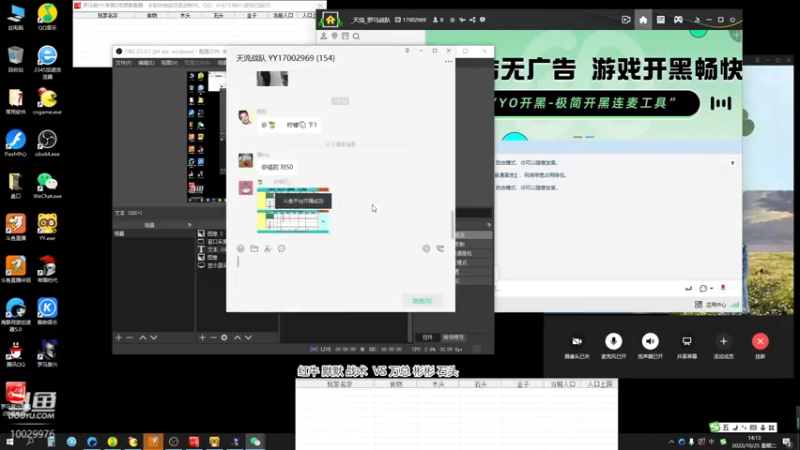Viewport: 800px width, 450px height.
Task: Open the OBS Edit menu
Action: [x=146, y=63]
